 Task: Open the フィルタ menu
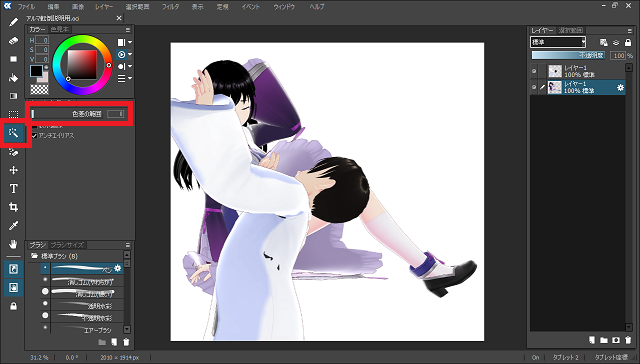170,7
